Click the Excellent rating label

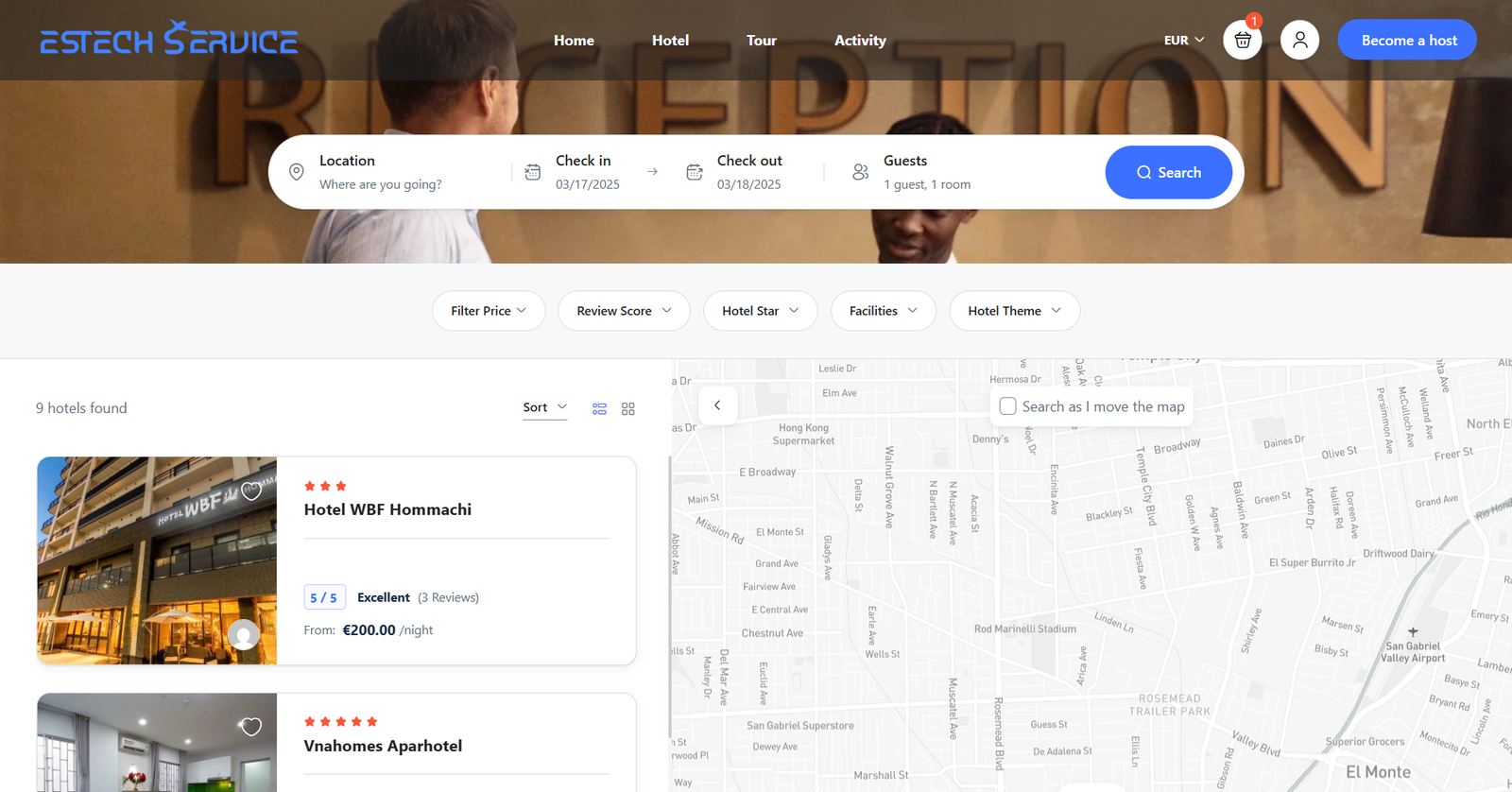point(384,597)
